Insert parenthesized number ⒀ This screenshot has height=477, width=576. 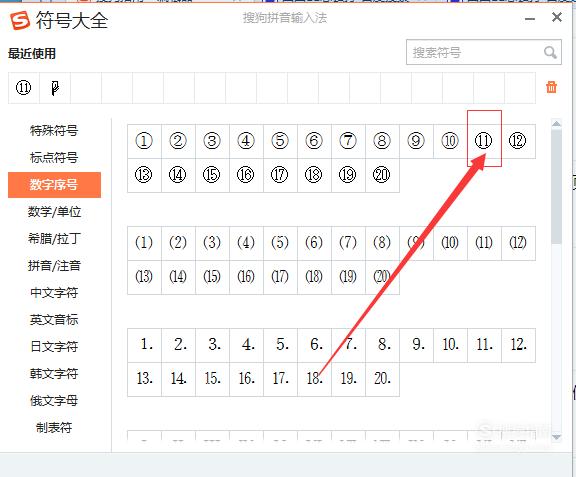[144, 277]
